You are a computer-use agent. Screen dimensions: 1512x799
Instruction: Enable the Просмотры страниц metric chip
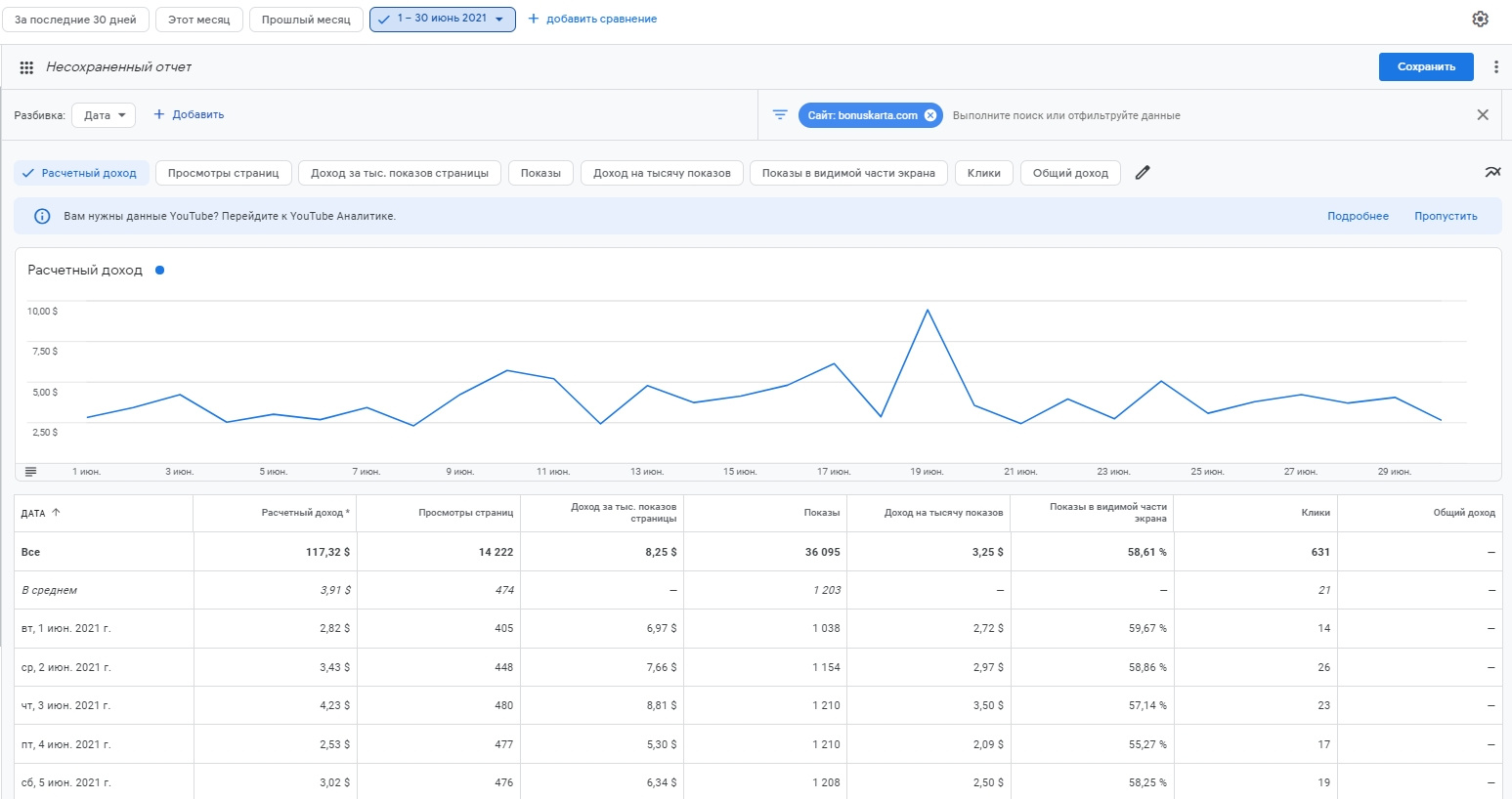pyautogui.click(x=223, y=173)
